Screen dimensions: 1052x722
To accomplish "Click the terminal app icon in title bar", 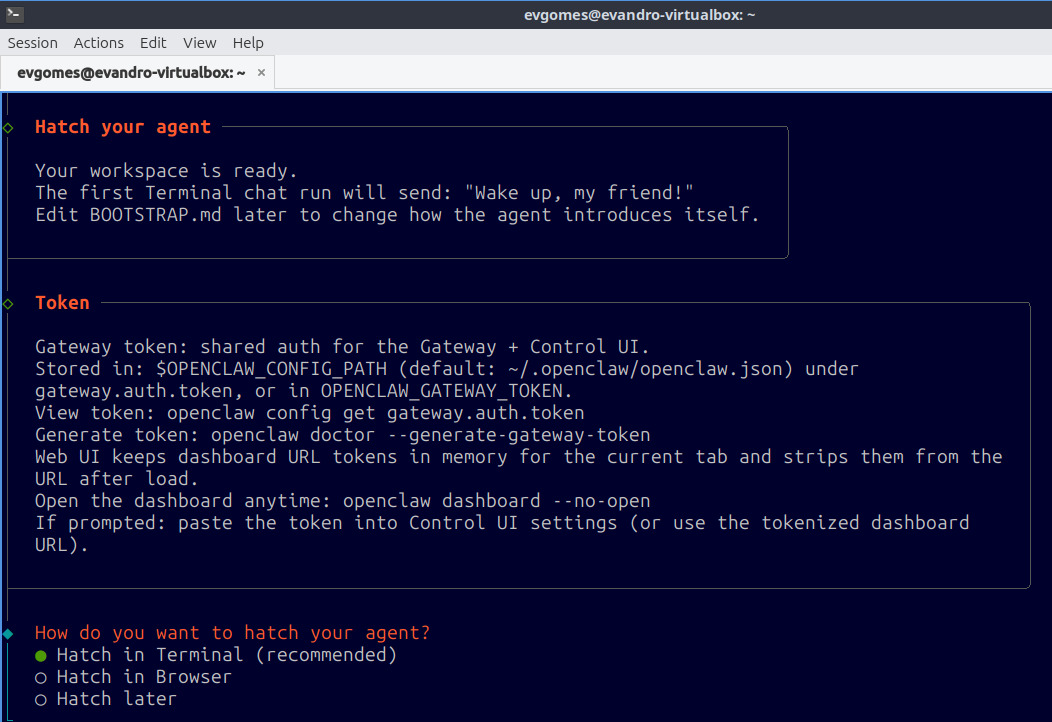I will [14, 13].
